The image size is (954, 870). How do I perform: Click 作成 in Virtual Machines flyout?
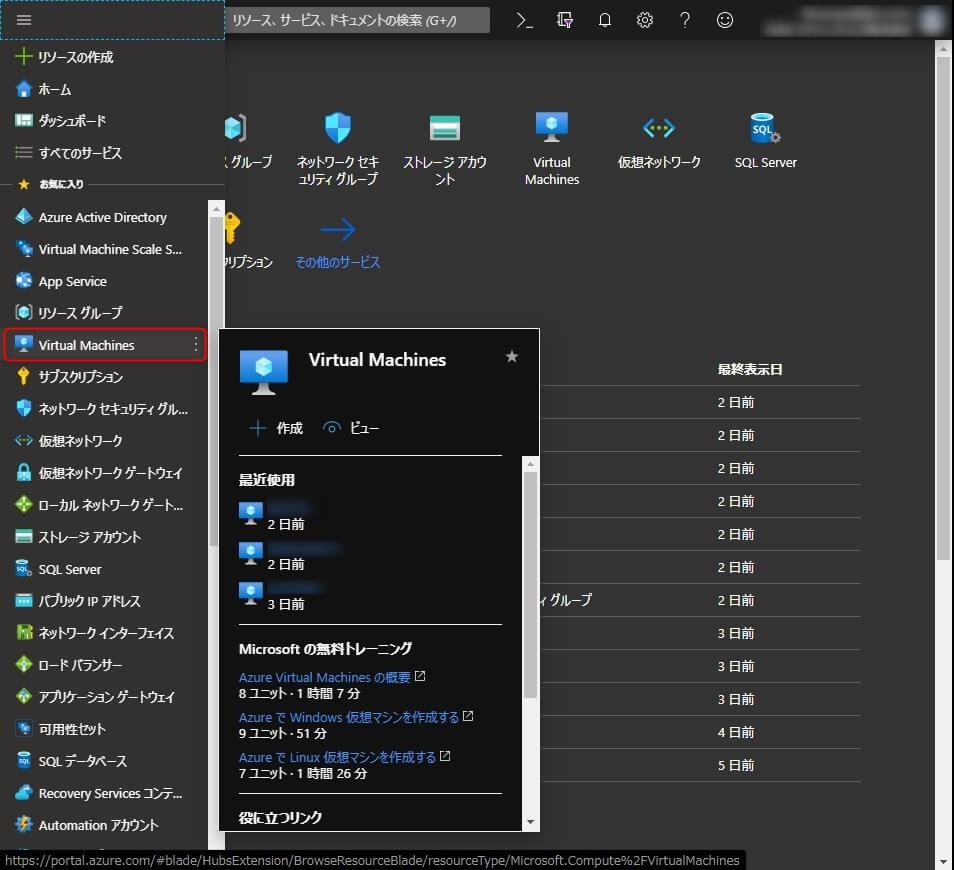277,428
